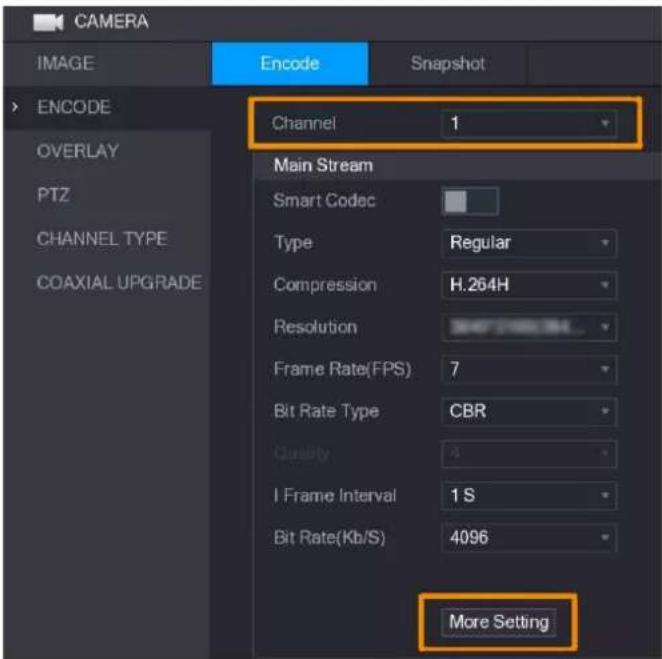This screenshot has height=659, width=662.
Task: Click the camera icon in the header
Action: [48, 22]
